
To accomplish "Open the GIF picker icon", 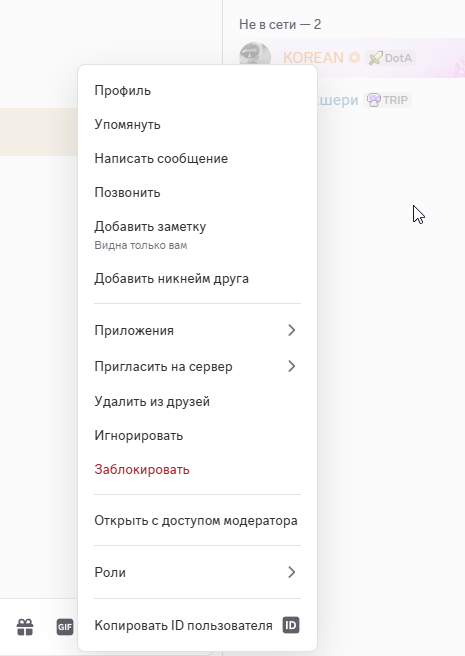I will click(x=65, y=627).
